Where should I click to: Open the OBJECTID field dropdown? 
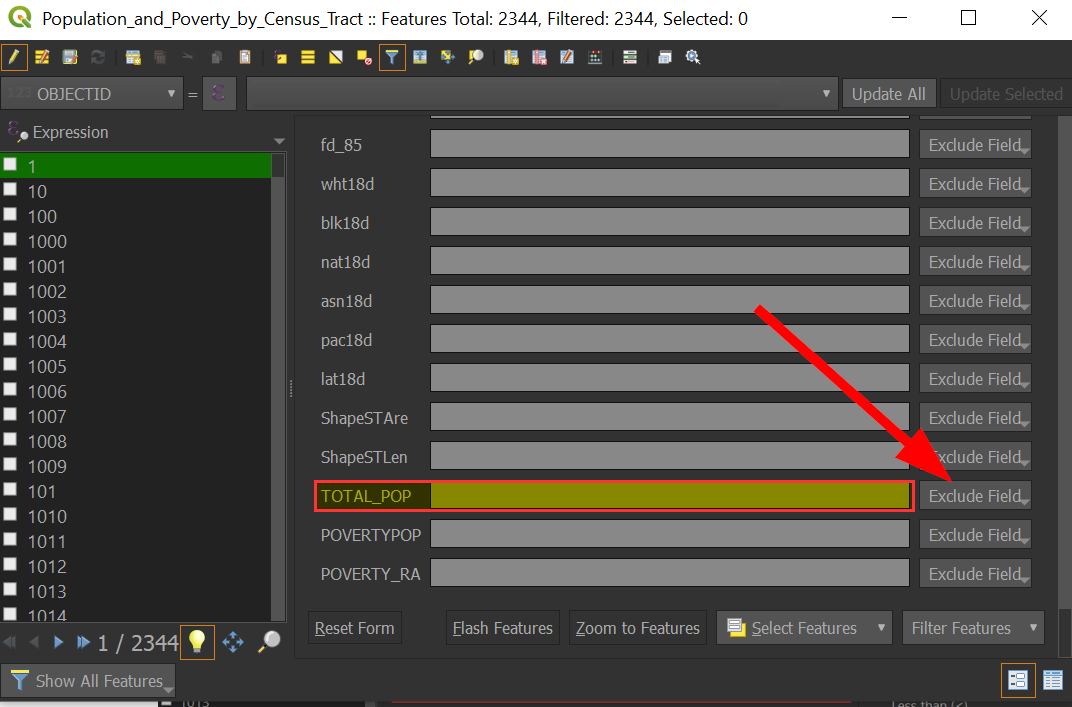pyautogui.click(x=92, y=94)
